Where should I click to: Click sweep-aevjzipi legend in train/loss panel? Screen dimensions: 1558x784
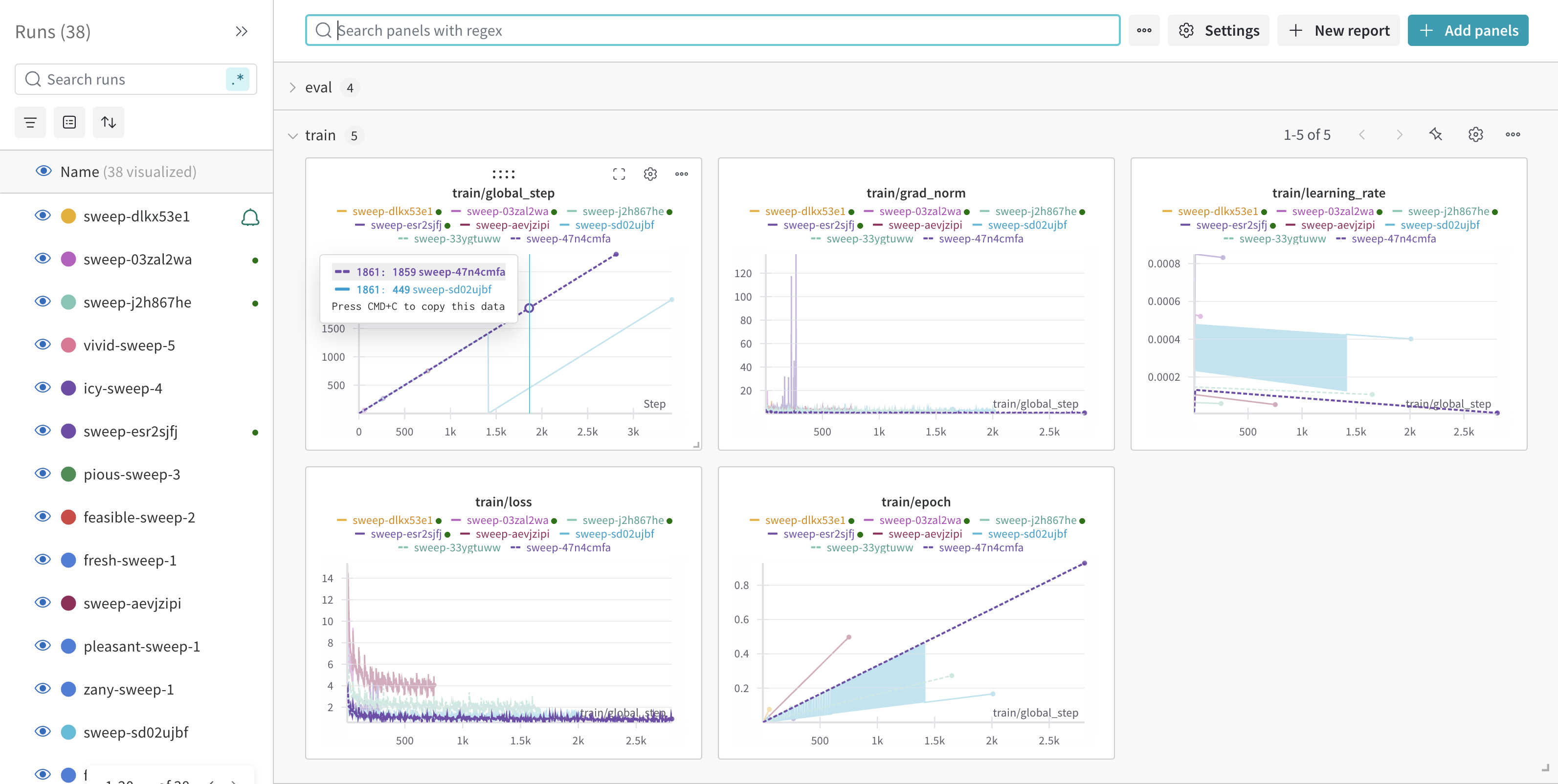pos(512,534)
